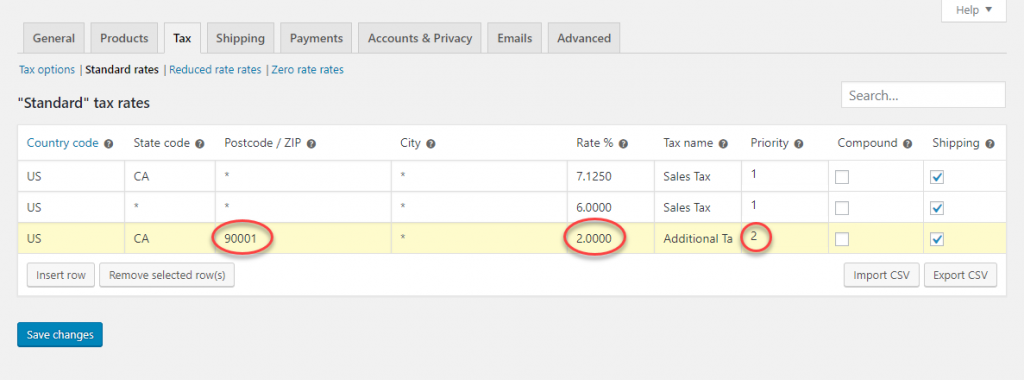1024x380 pixels.
Task: Switch to the Shipping settings tab
Action: pos(240,38)
